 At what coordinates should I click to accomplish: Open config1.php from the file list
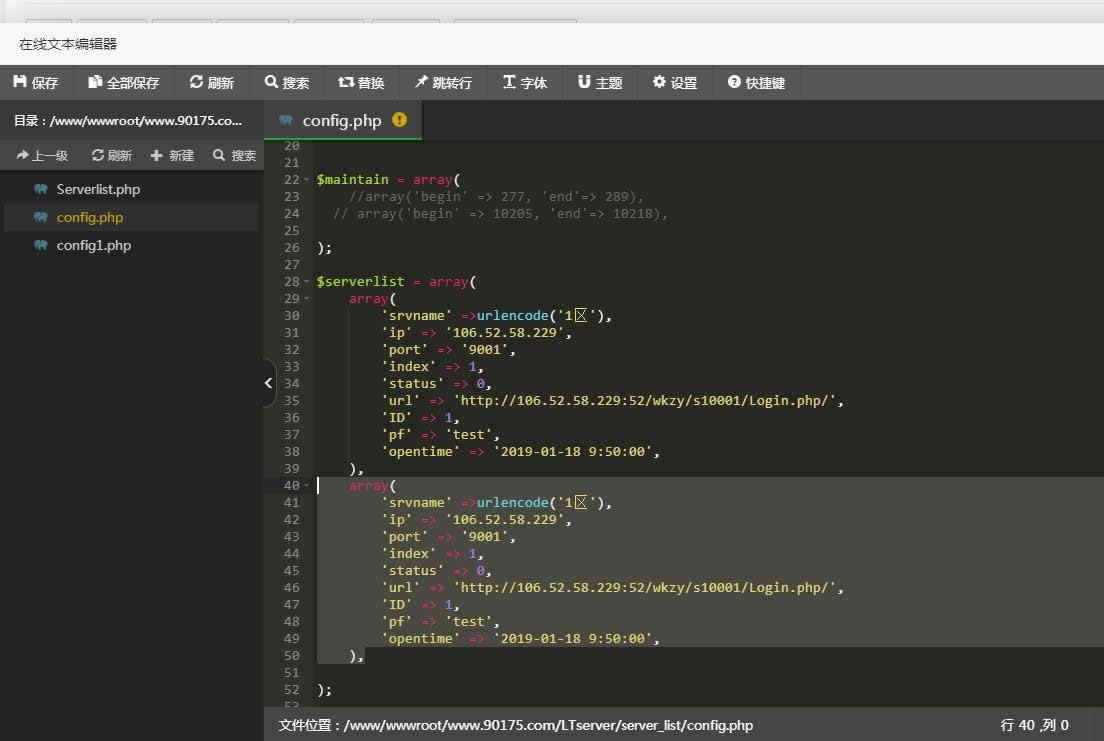(93, 245)
